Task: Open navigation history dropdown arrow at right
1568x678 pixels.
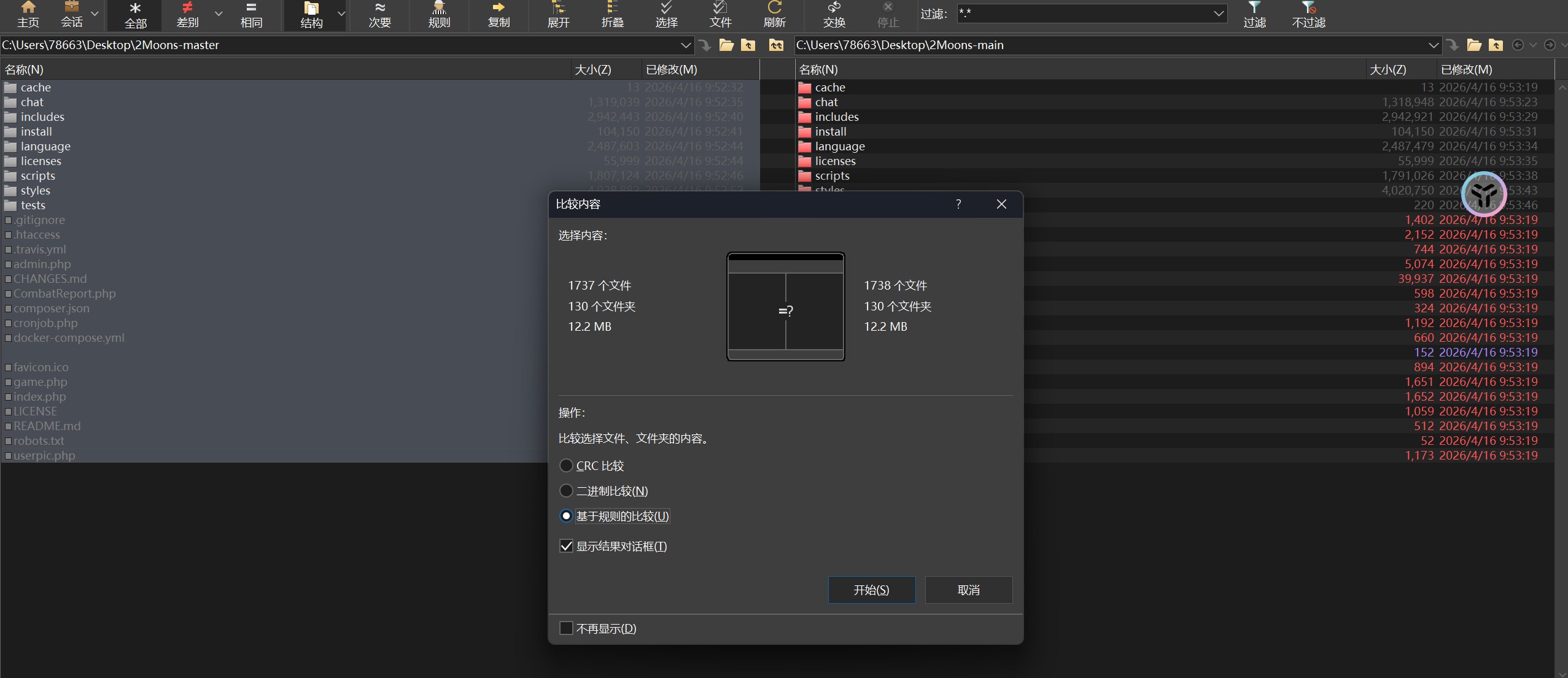Action: [1533, 45]
